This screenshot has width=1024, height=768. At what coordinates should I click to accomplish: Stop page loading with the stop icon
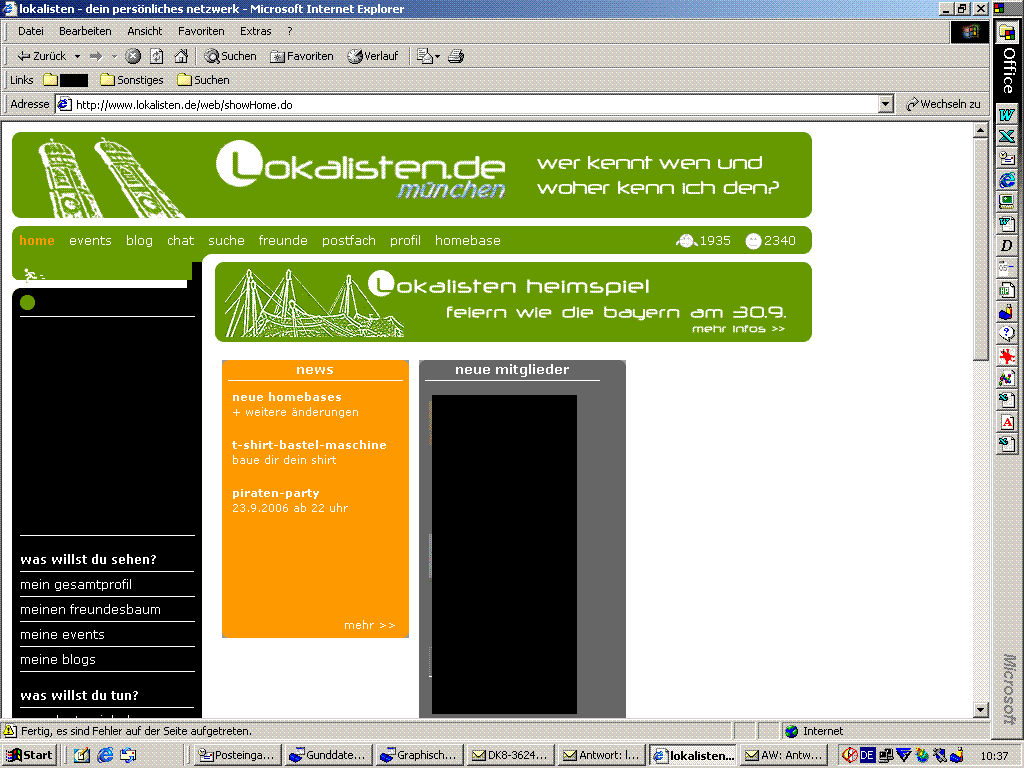click(x=133, y=56)
